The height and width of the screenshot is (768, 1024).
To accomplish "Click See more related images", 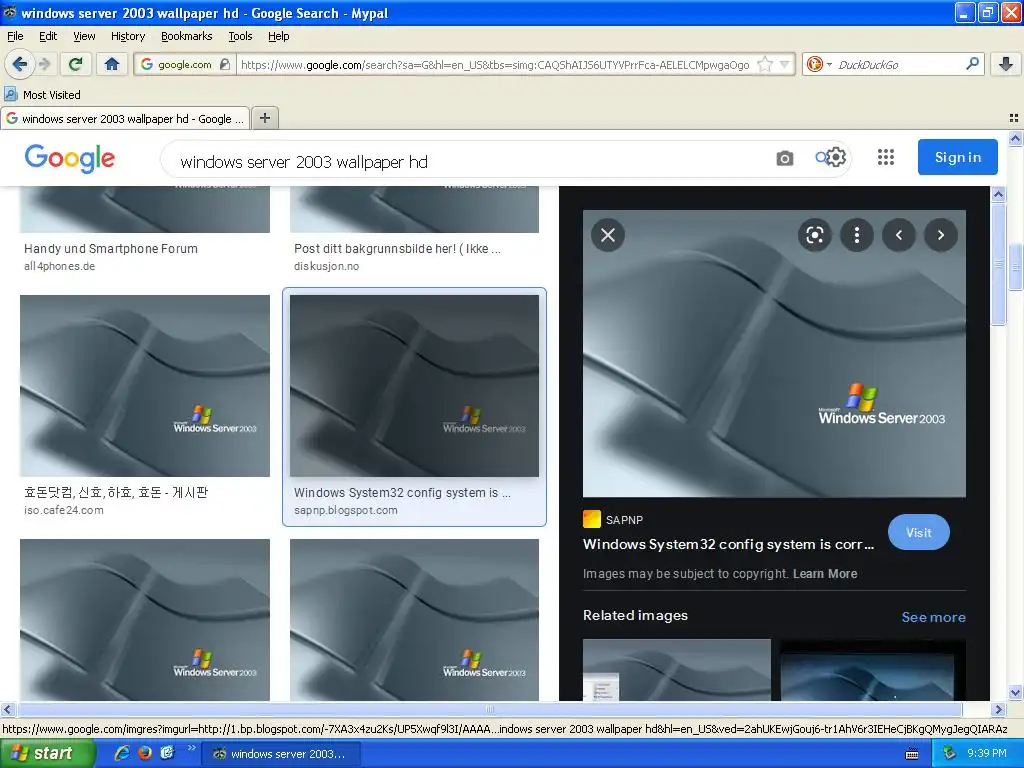I will [x=933, y=616].
